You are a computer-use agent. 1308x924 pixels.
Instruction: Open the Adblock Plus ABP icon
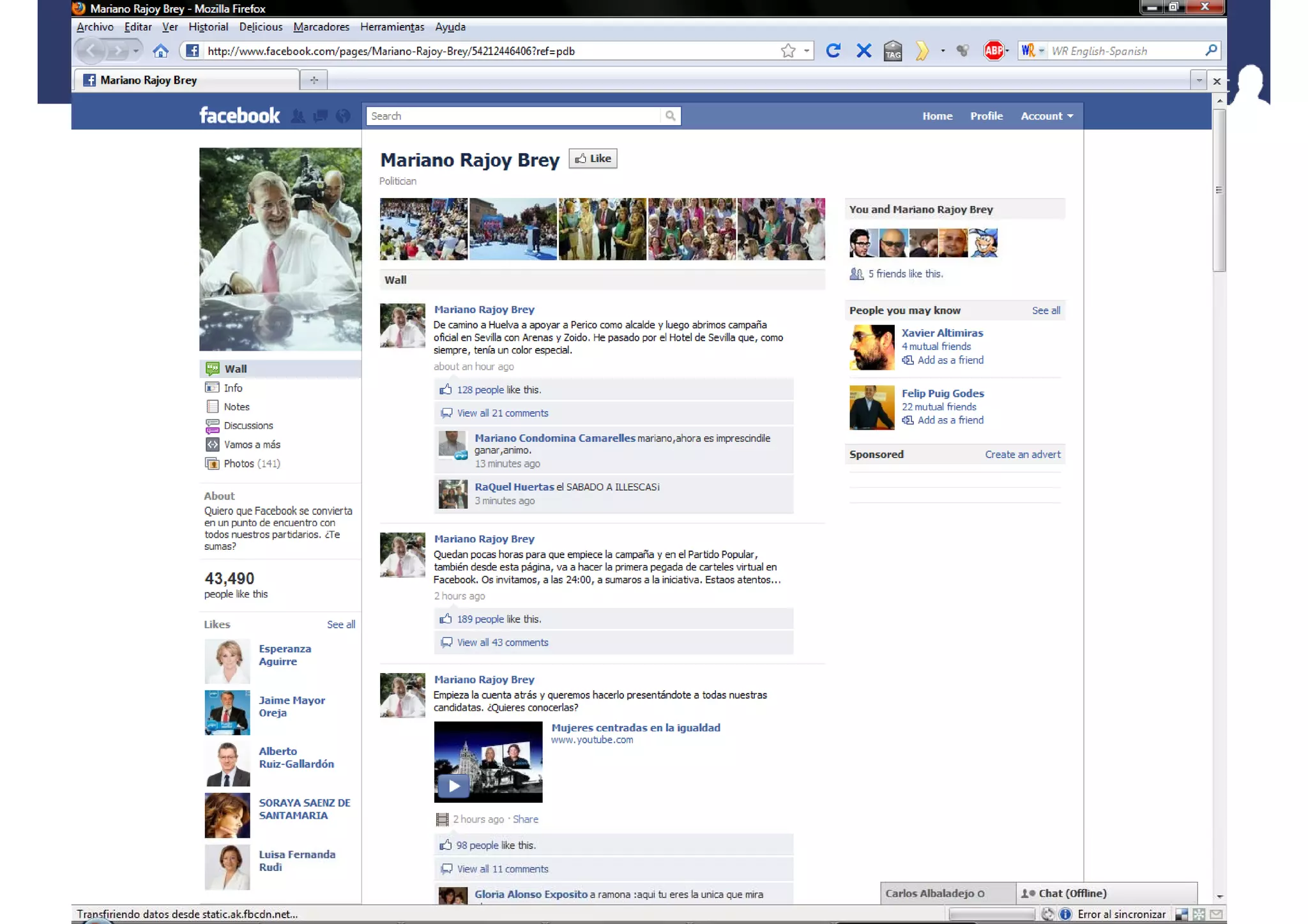[x=993, y=50]
